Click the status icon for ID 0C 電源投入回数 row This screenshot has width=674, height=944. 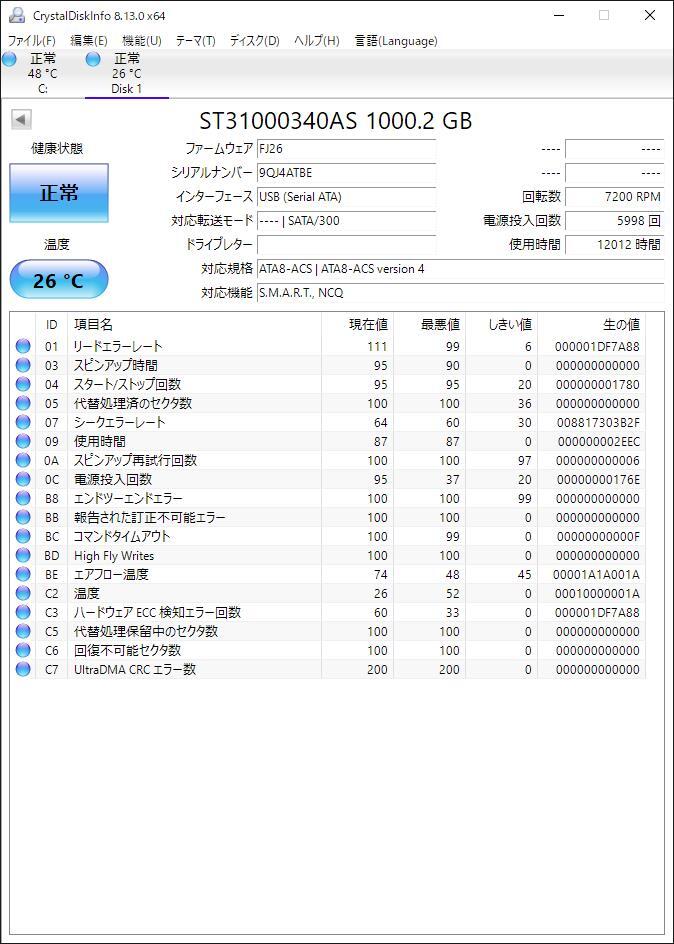point(23,479)
